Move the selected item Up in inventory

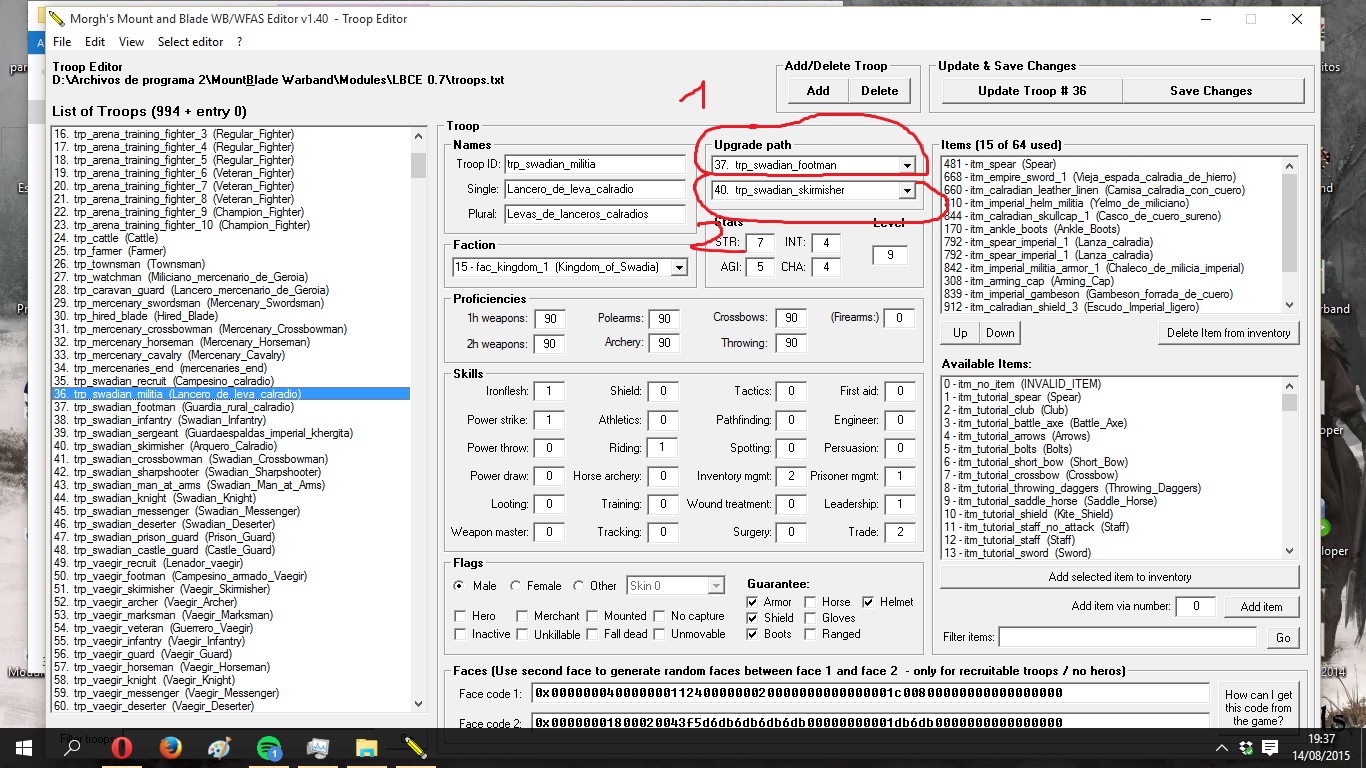coord(960,333)
